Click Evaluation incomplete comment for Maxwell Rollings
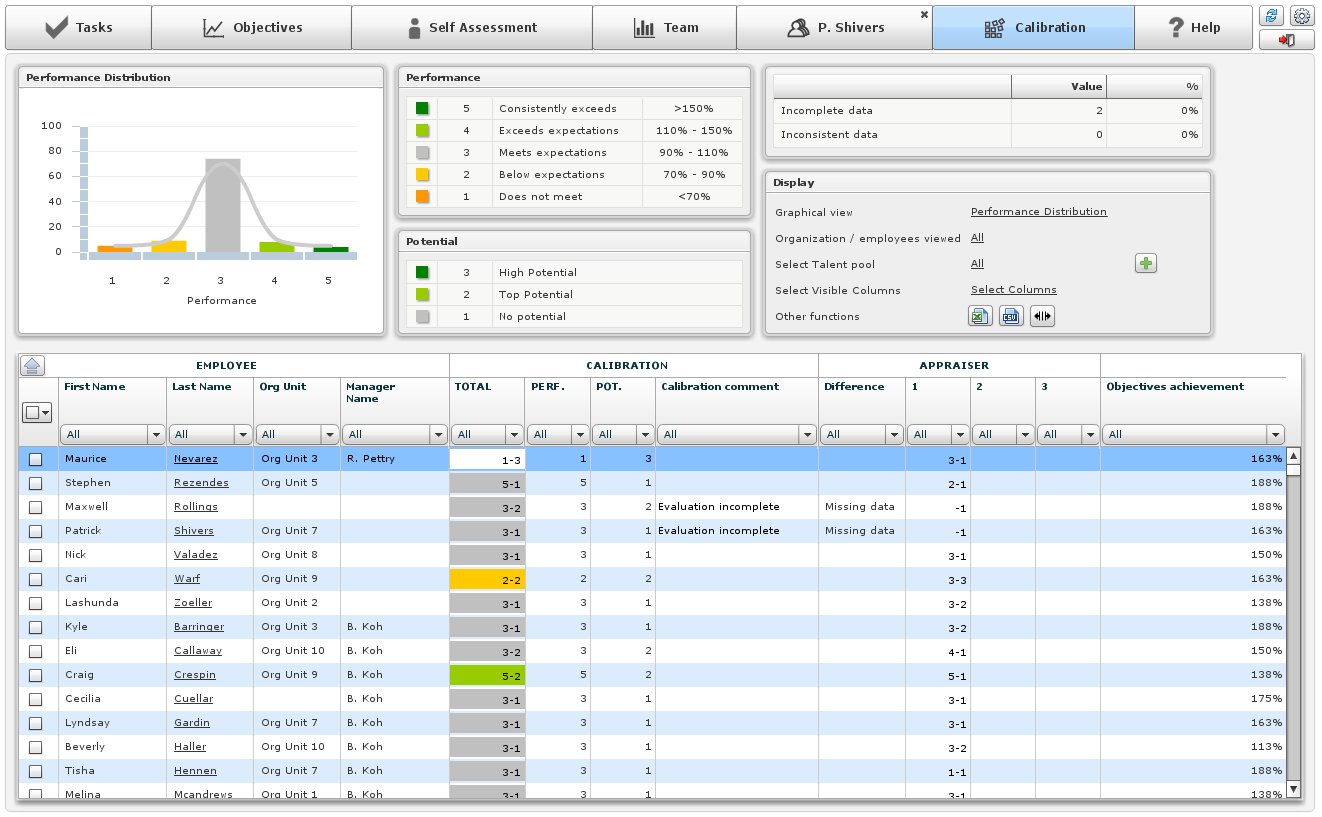Viewport: 1322px width, 817px height. pyautogui.click(x=718, y=507)
